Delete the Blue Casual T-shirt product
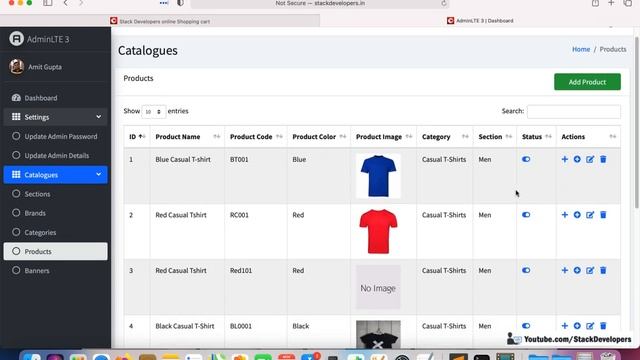This screenshot has height=360, width=640. pyautogui.click(x=603, y=159)
